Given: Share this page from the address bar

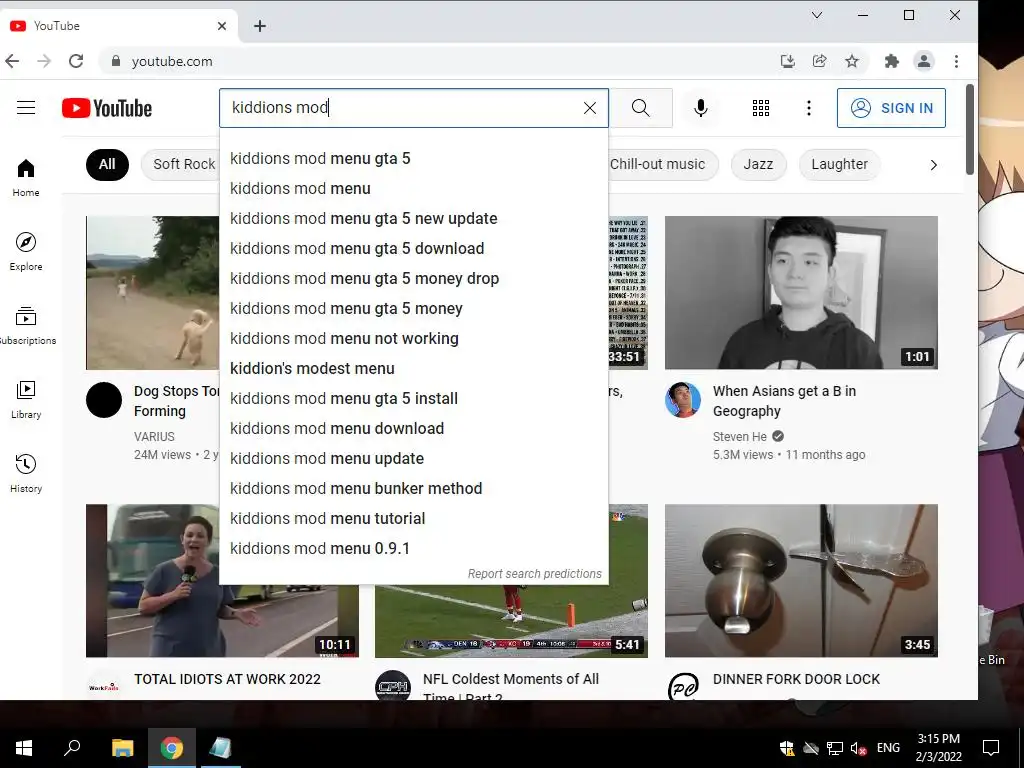Looking at the screenshot, I should click(820, 61).
